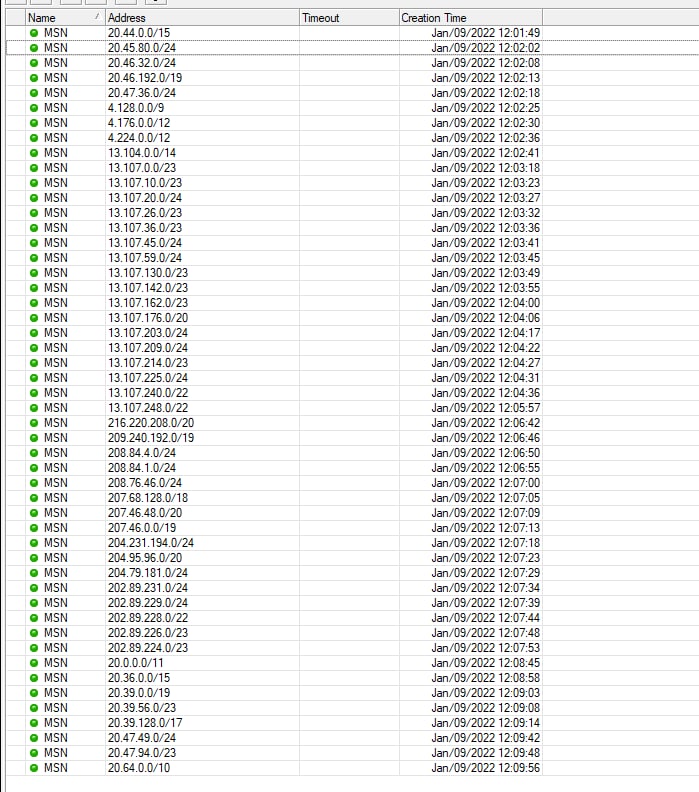Click the green status icon for 204.231.194.0/24
Viewport: 699px width, 792px height.
[x=34, y=543]
